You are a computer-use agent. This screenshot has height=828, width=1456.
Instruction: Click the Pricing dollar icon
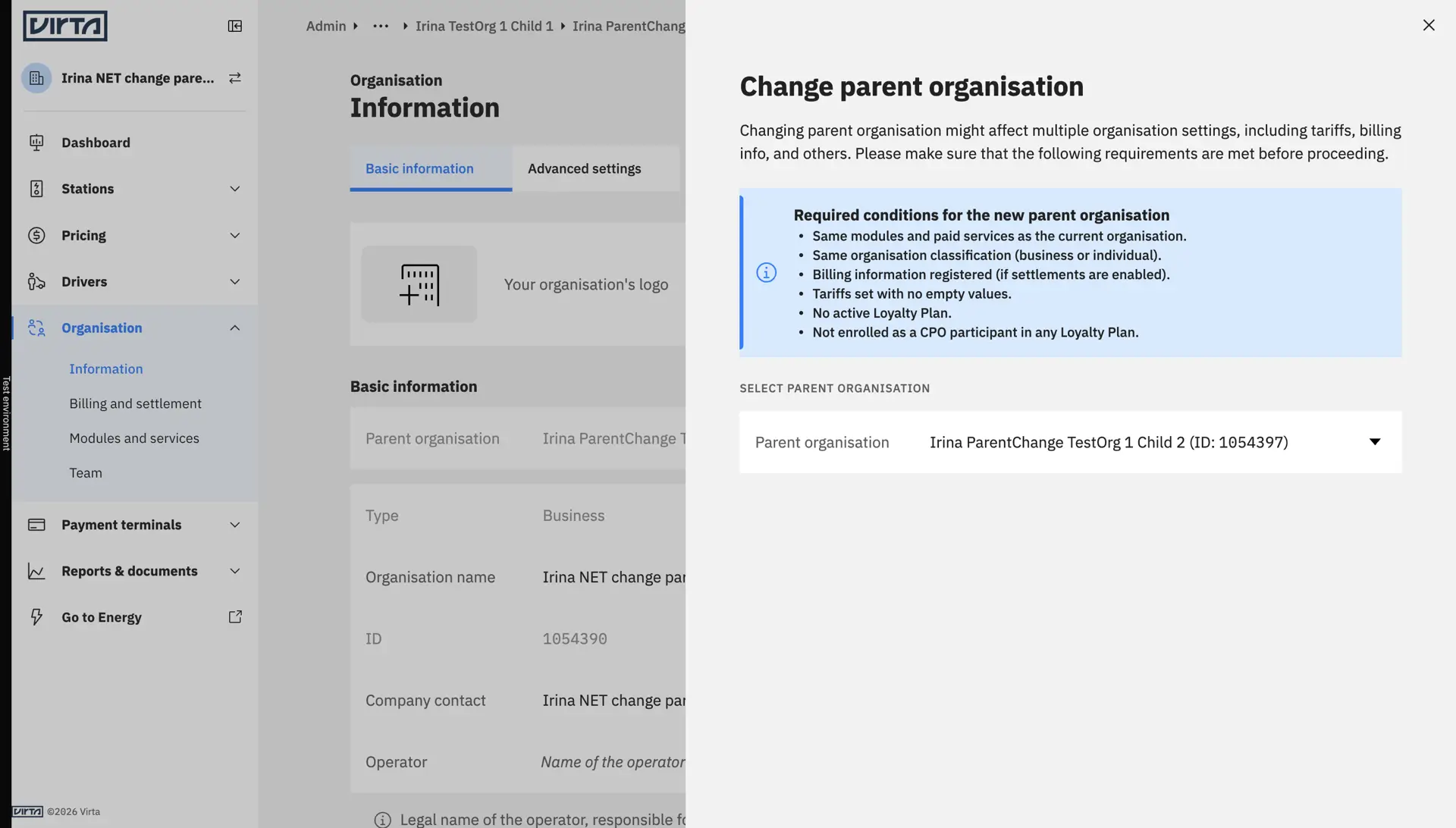point(36,236)
